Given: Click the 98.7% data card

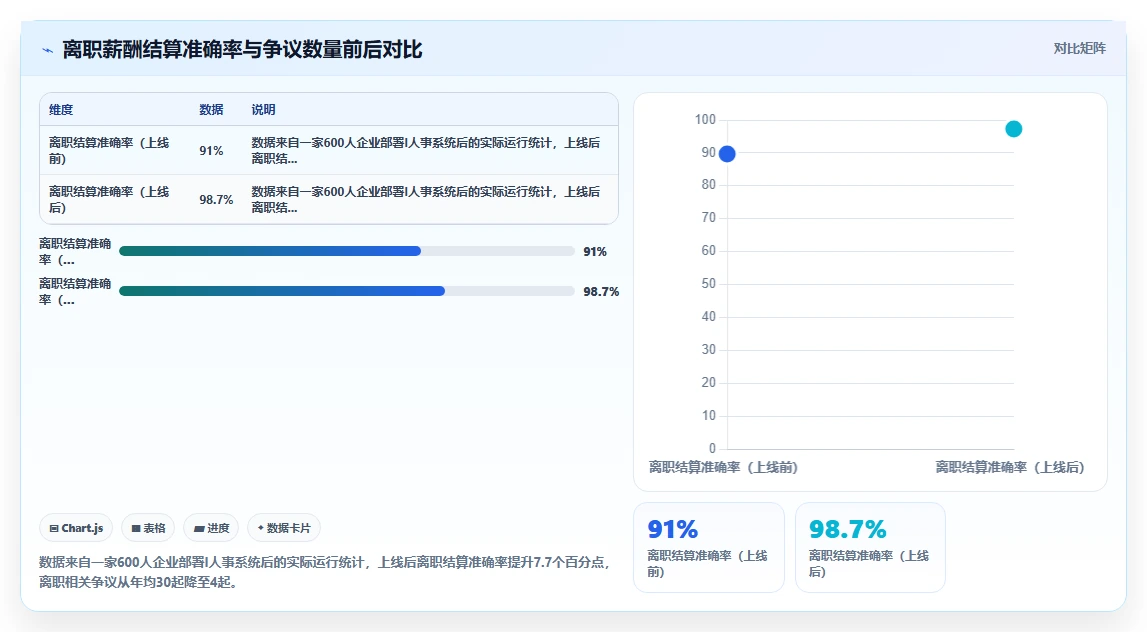Looking at the screenshot, I should coord(870,547).
